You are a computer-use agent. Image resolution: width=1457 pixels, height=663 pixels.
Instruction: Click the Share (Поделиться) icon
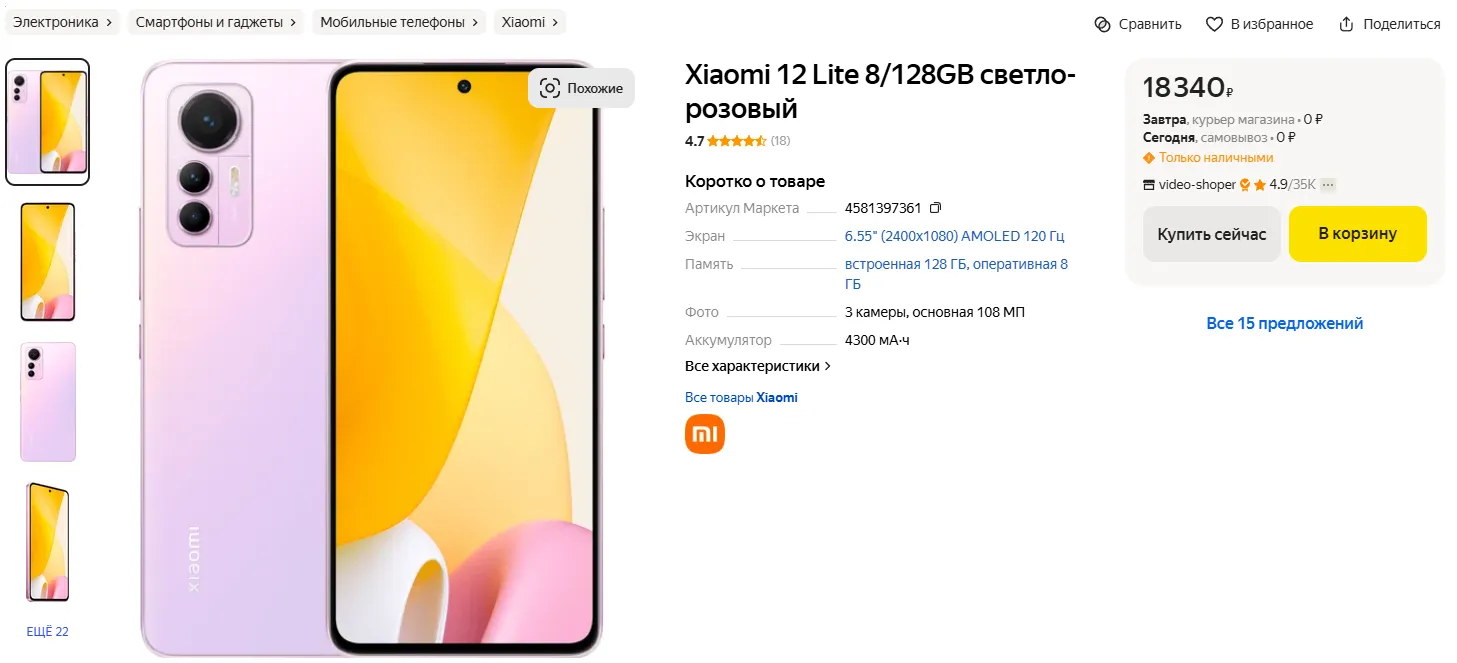(x=1346, y=24)
